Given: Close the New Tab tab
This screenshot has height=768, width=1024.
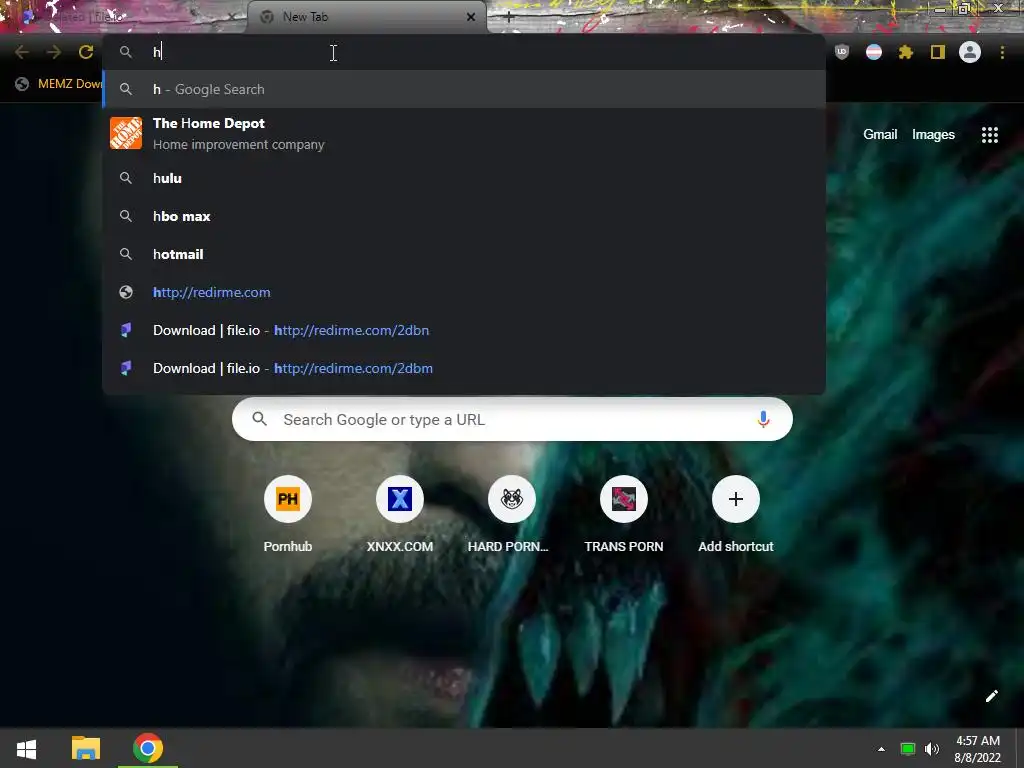Looking at the screenshot, I should (471, 17).
